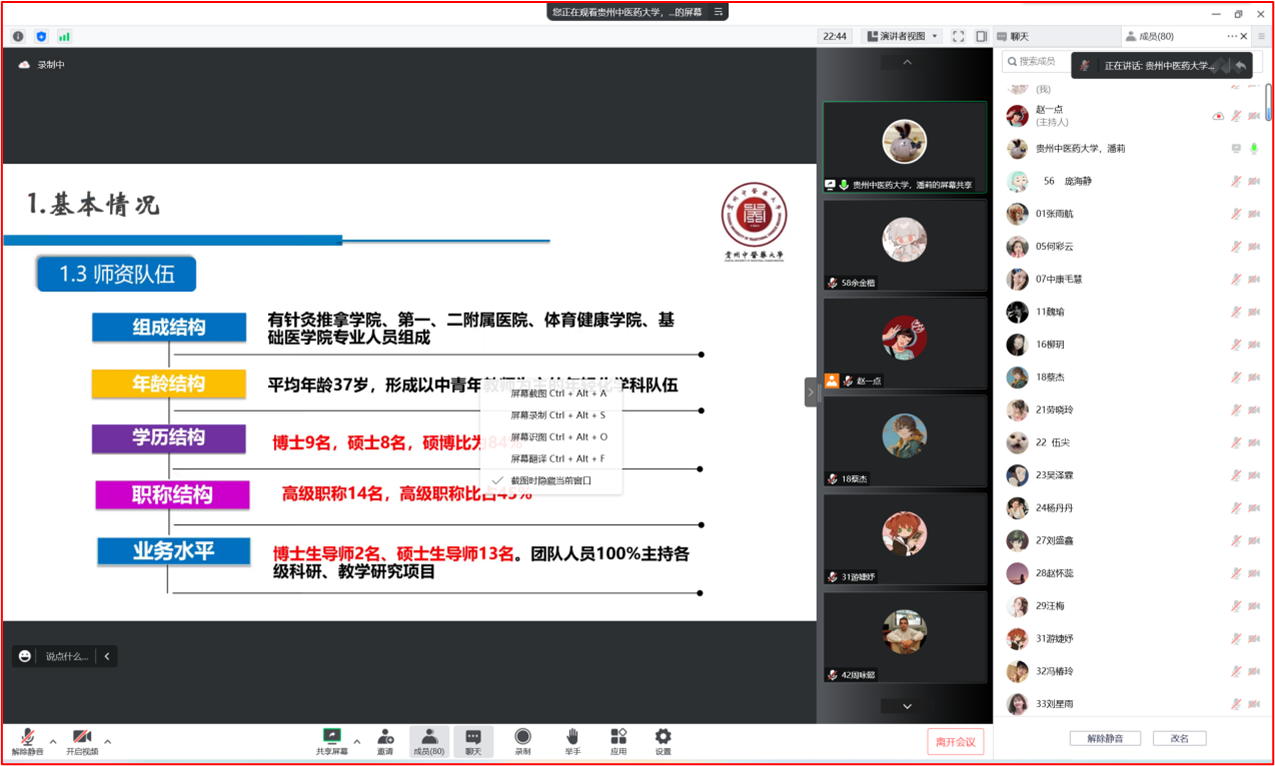Turn on camera with 开启视频
Viewport: 1275px width, 766px height.
tap(82, 741)
